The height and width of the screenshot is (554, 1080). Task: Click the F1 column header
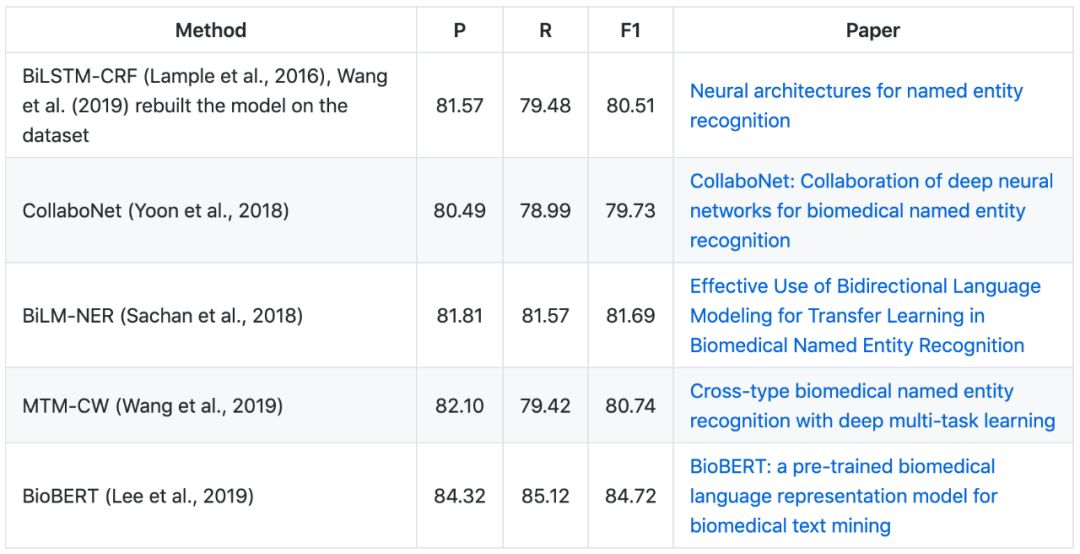[630, 30]
